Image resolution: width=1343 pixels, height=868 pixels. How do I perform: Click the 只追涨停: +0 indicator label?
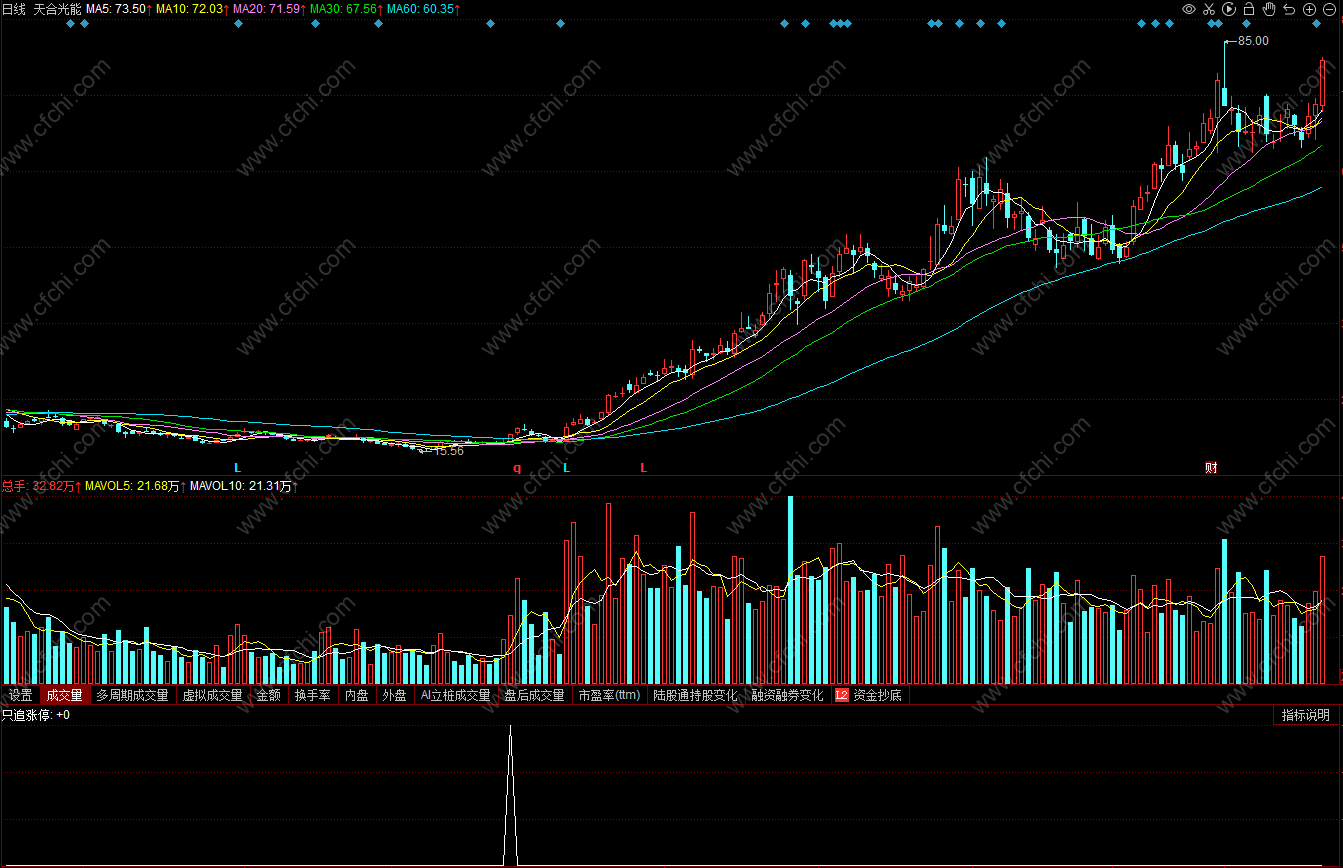[35, 715]
